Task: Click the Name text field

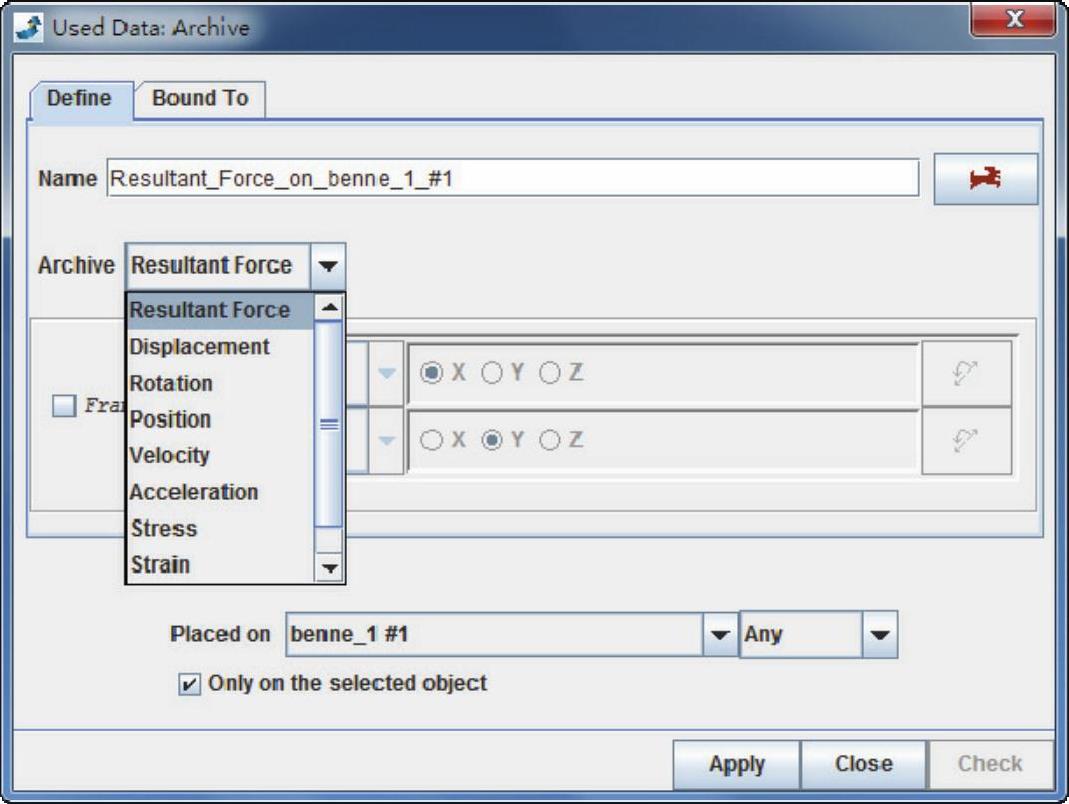Action: 511,179
